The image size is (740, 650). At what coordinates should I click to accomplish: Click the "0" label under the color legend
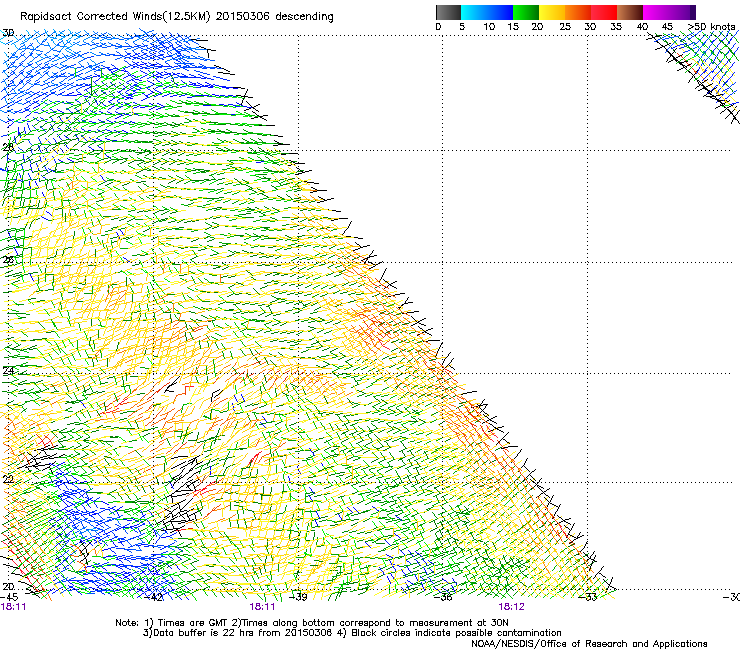click(438, 26)
